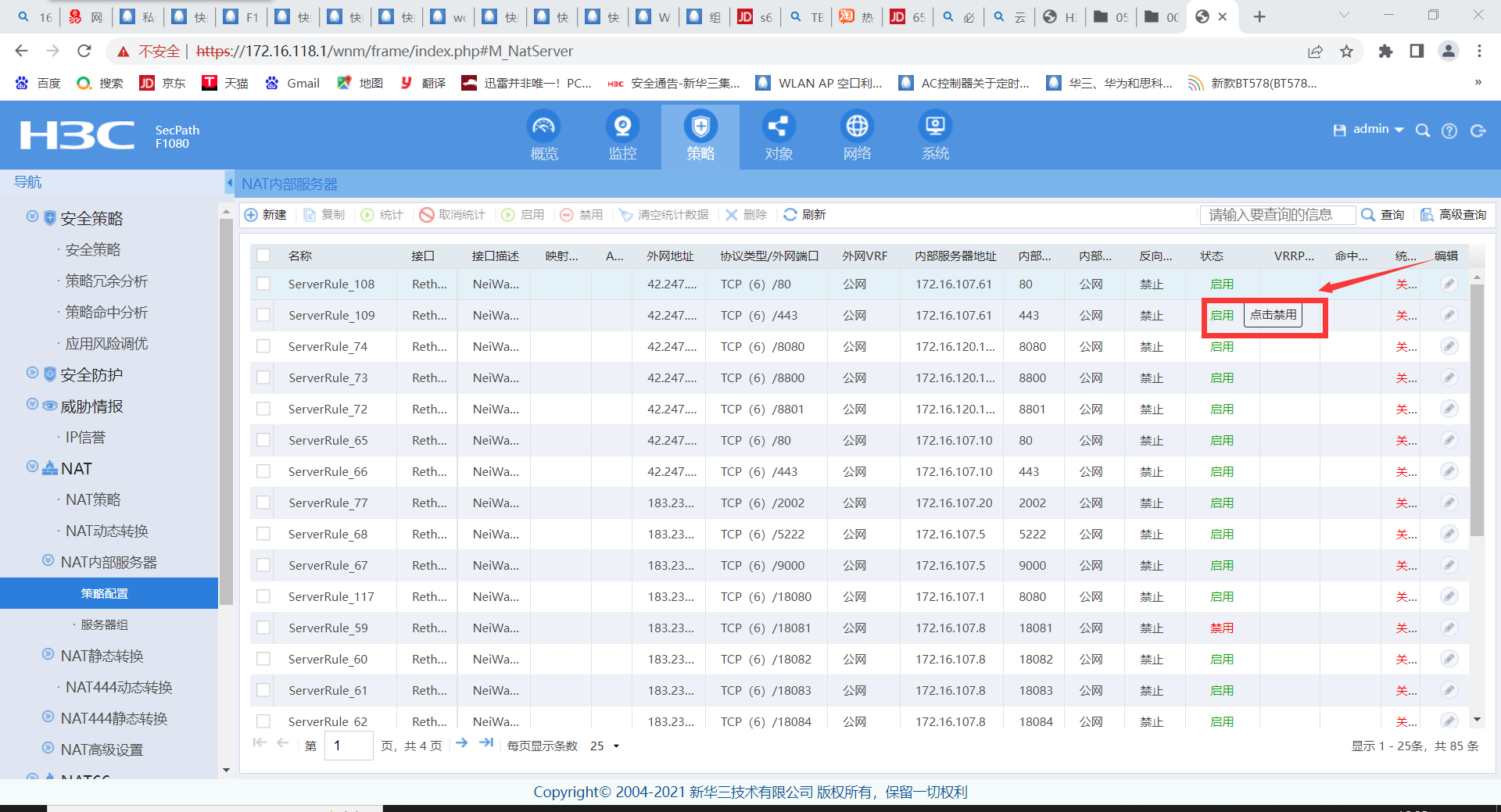The width and height of the screenshot is (1501, 812).
Task: Focus the search query input field
Action: (x=1277, y=215)
